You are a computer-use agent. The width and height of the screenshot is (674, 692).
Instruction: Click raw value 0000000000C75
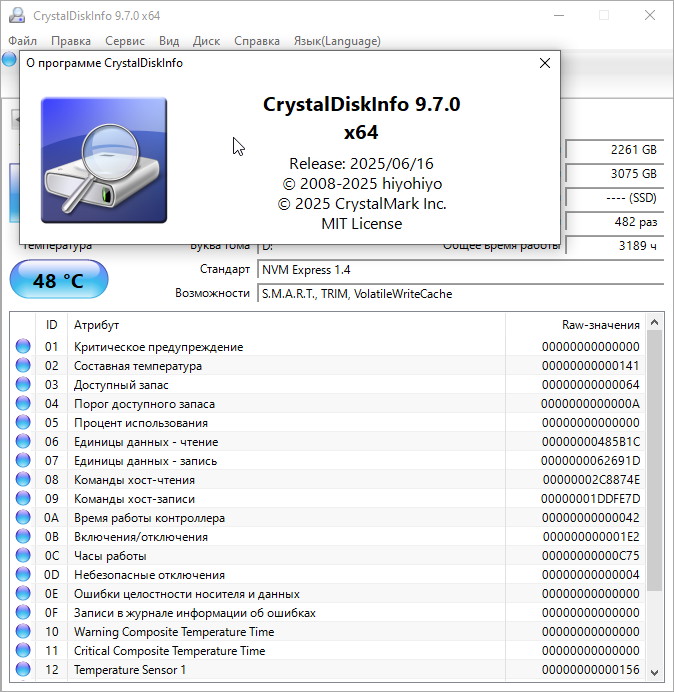[591, 556]
